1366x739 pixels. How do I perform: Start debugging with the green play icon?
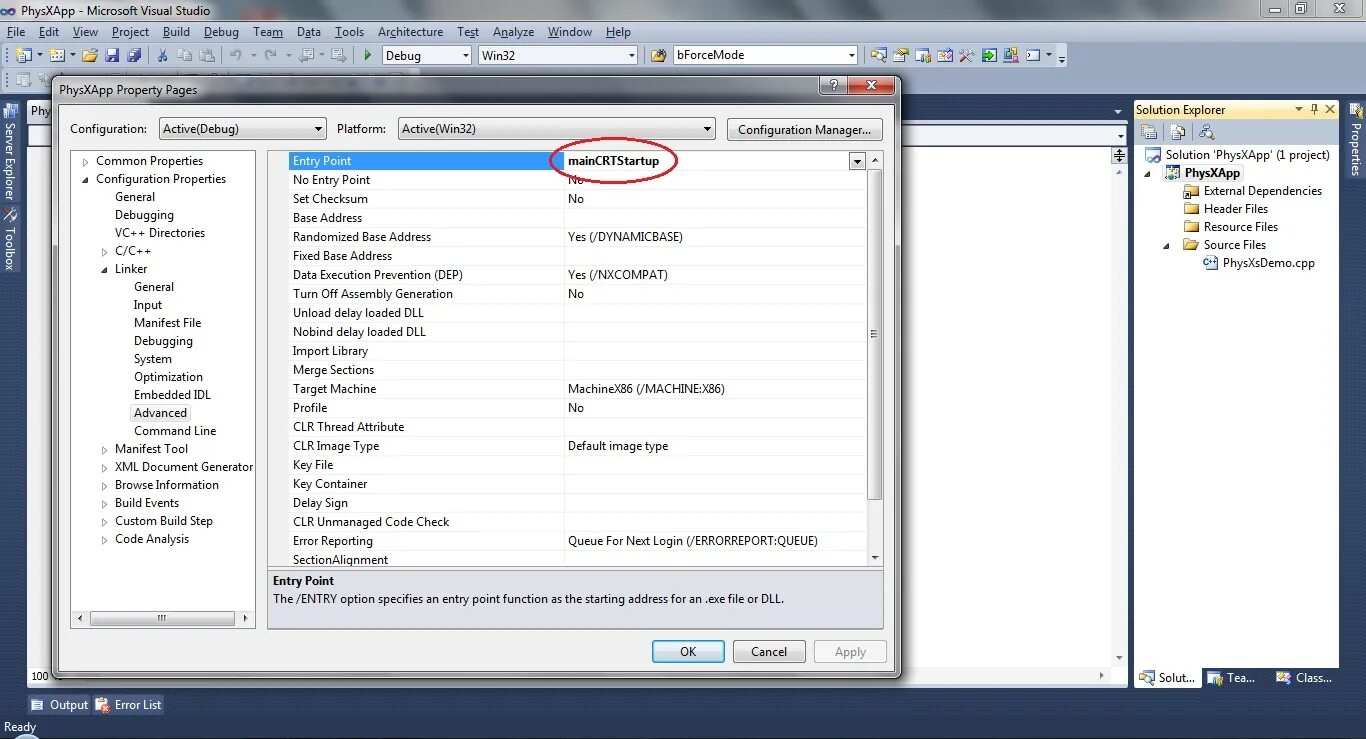click(x=367, y=55)
